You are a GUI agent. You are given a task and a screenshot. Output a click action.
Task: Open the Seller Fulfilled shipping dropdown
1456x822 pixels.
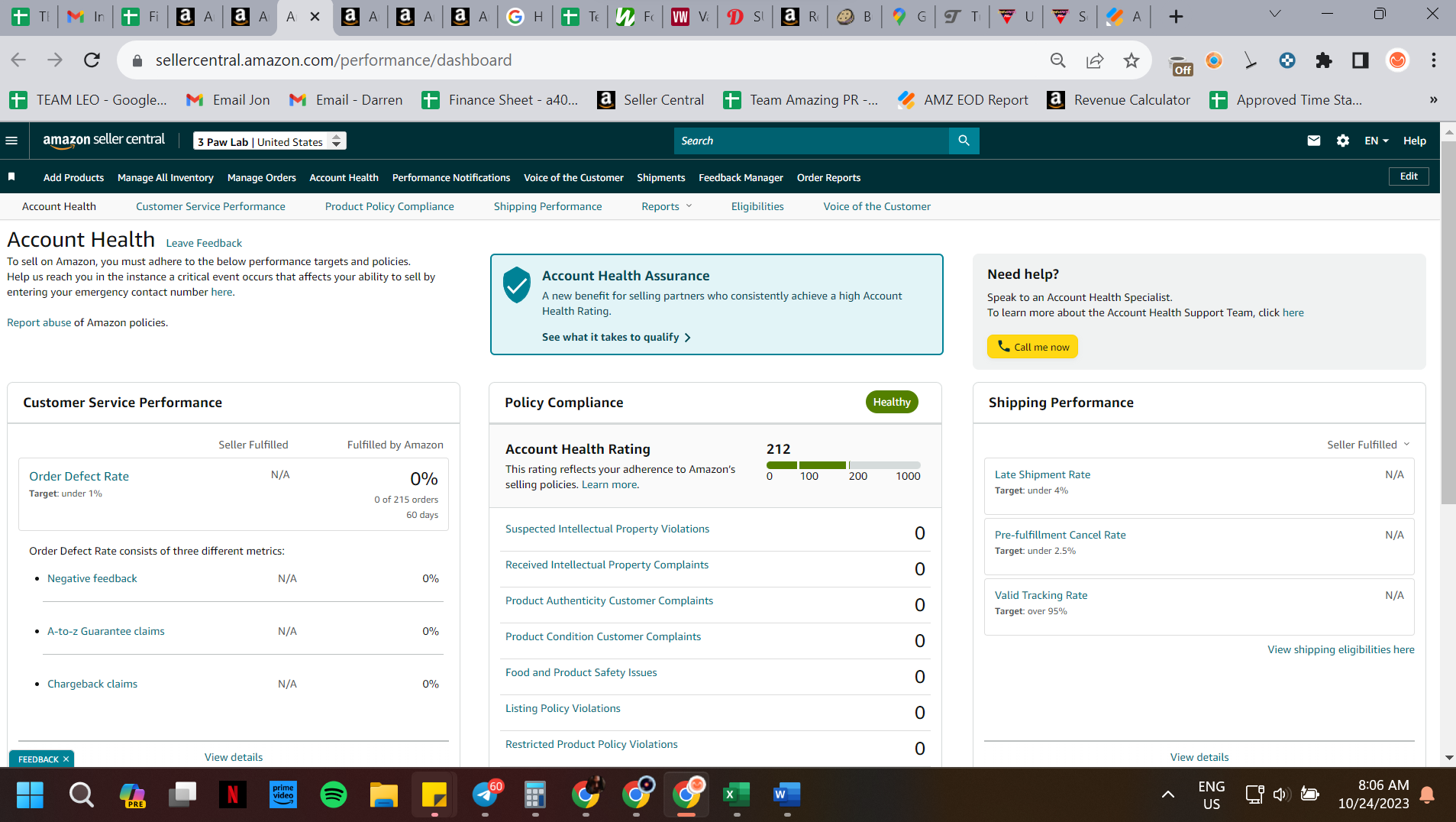click(x=1368, y=445)
